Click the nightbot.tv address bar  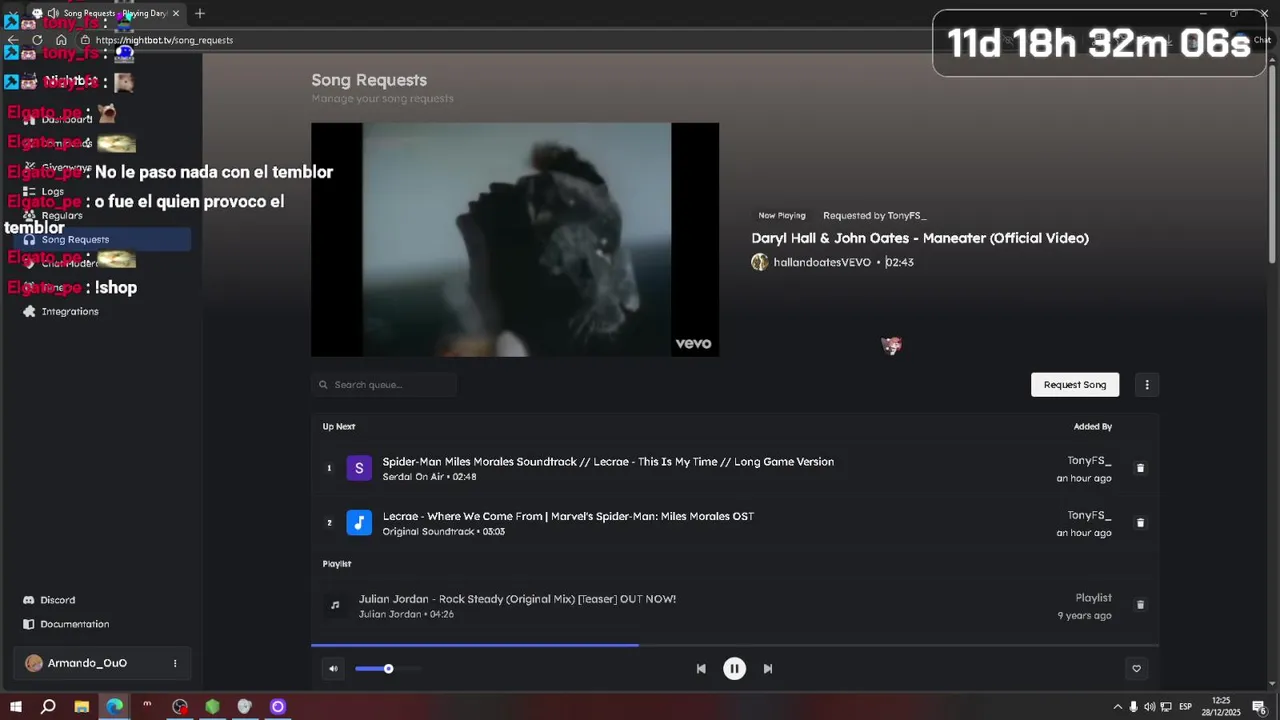(164, 40)
